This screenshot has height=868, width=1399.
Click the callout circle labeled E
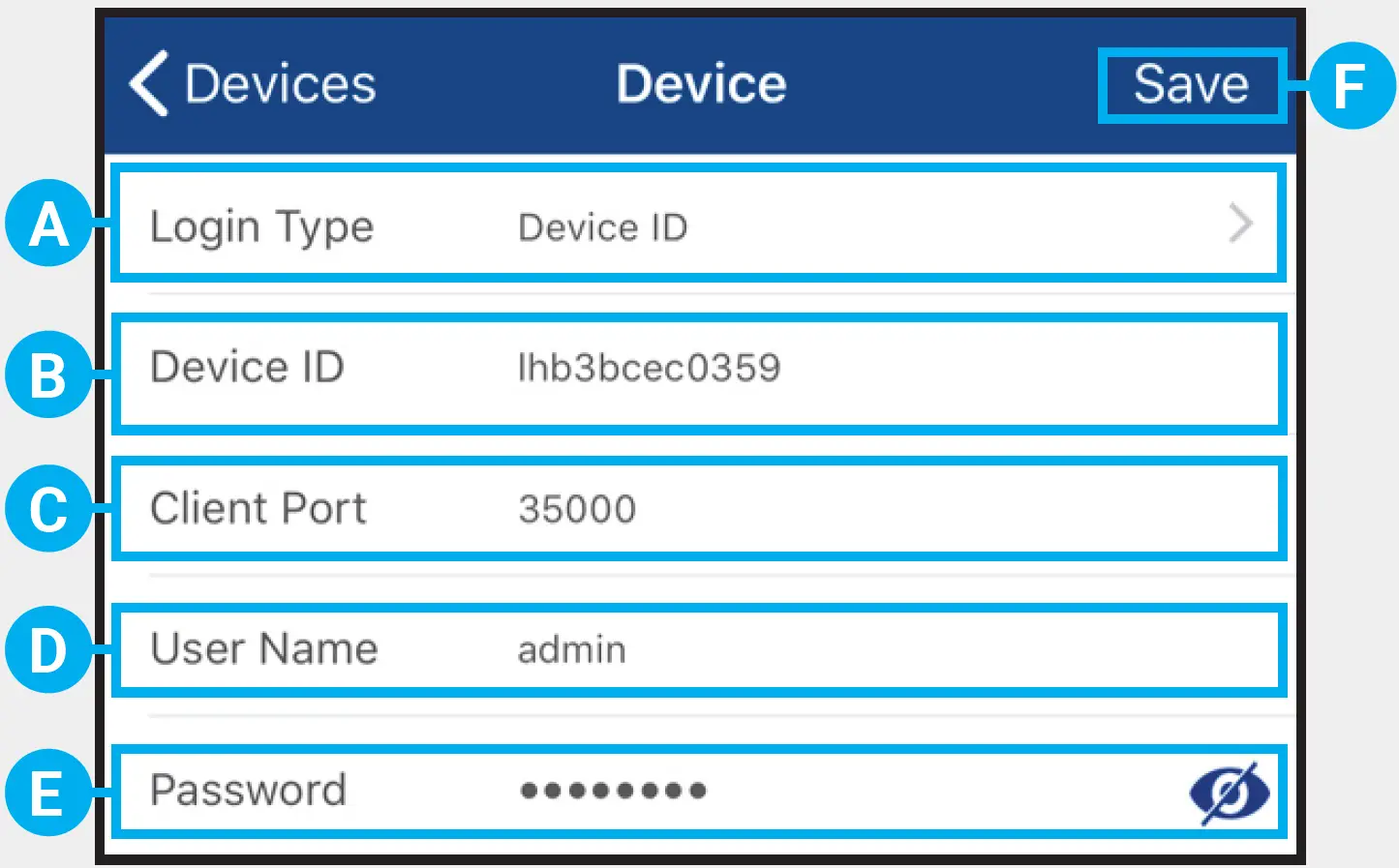coord(49,793)
